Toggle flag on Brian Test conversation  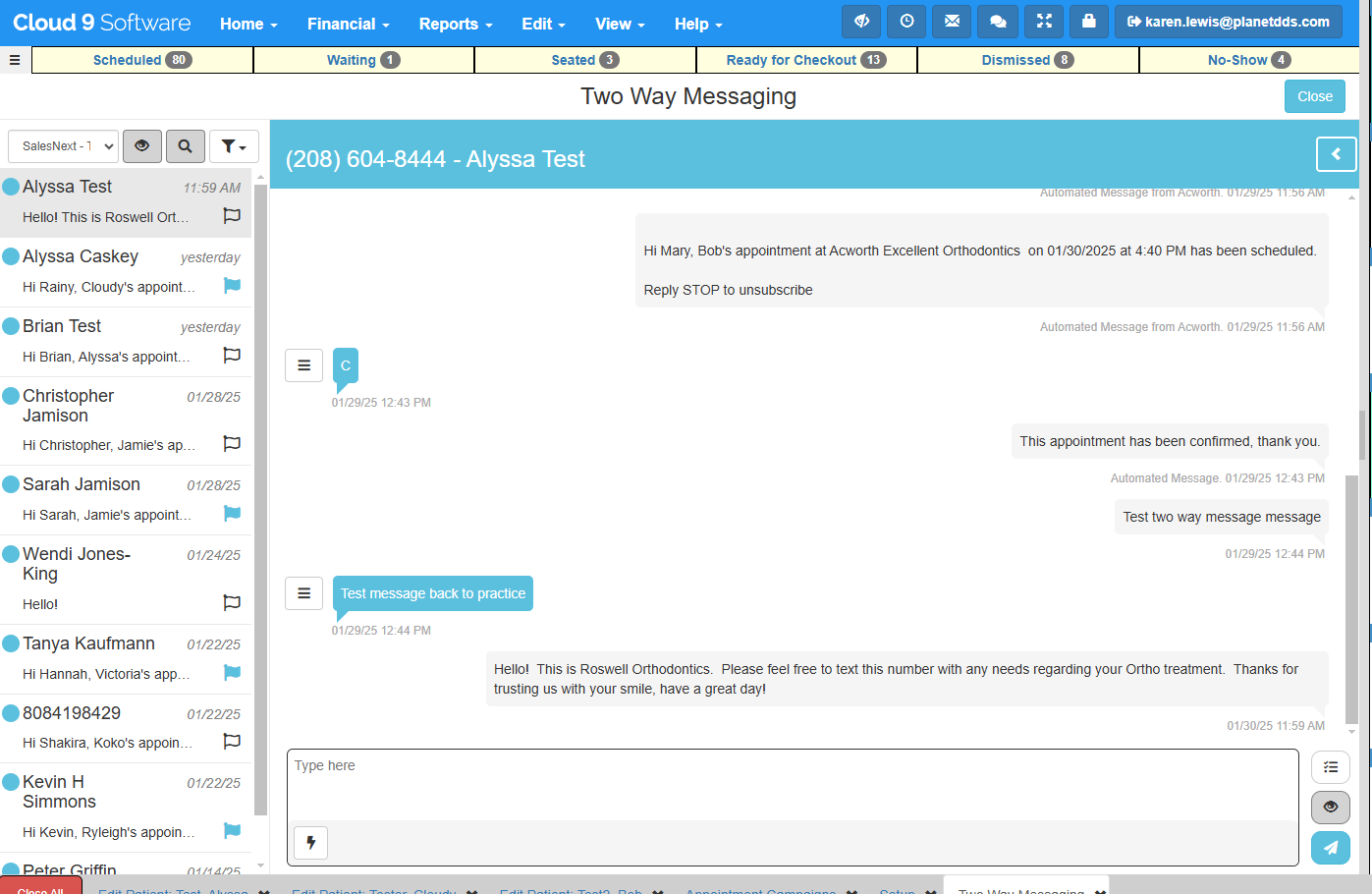[x=232, y=355]
